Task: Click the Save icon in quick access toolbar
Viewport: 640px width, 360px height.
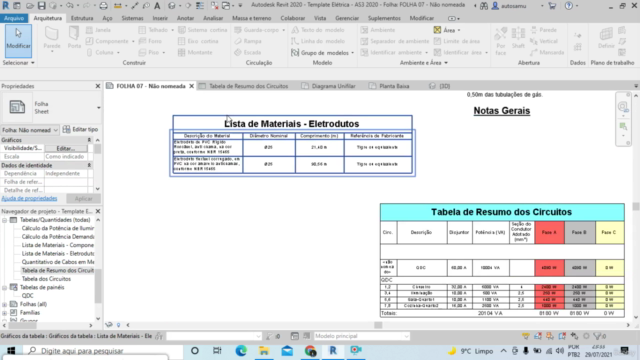Action: (x=41, y=6)
